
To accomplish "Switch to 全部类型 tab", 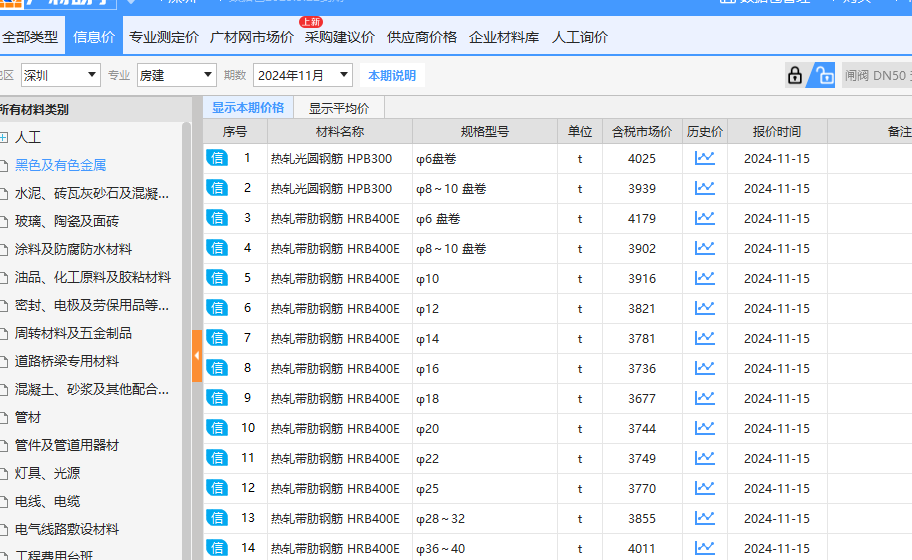I will tap(30, 37).
